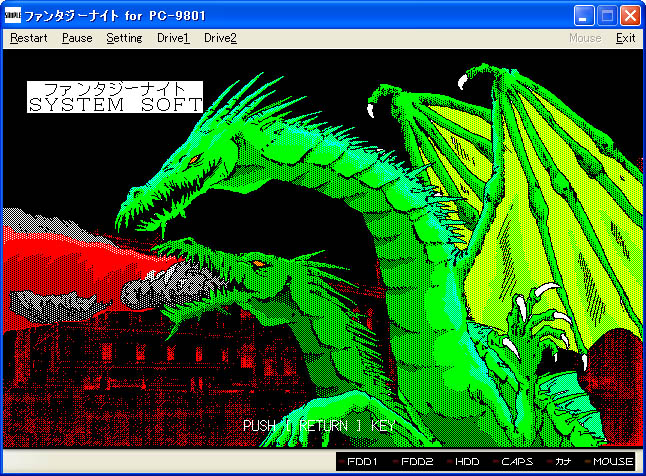Click the MOUSE status indicator
The height and width of the screenshot is (476, 646).
[609, 461]
